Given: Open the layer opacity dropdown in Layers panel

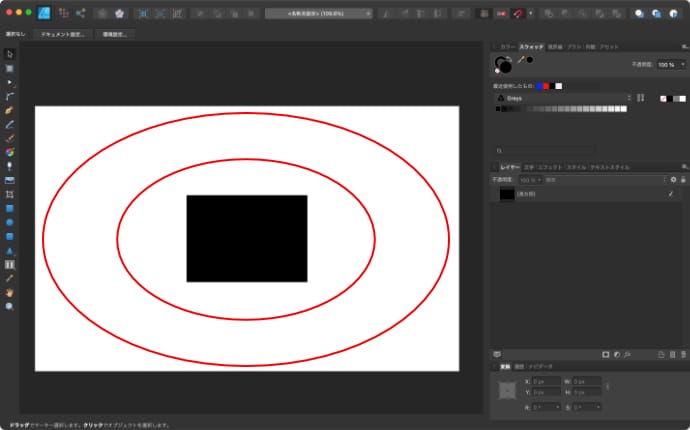Looking at the screenshot, I should point(529,180).
